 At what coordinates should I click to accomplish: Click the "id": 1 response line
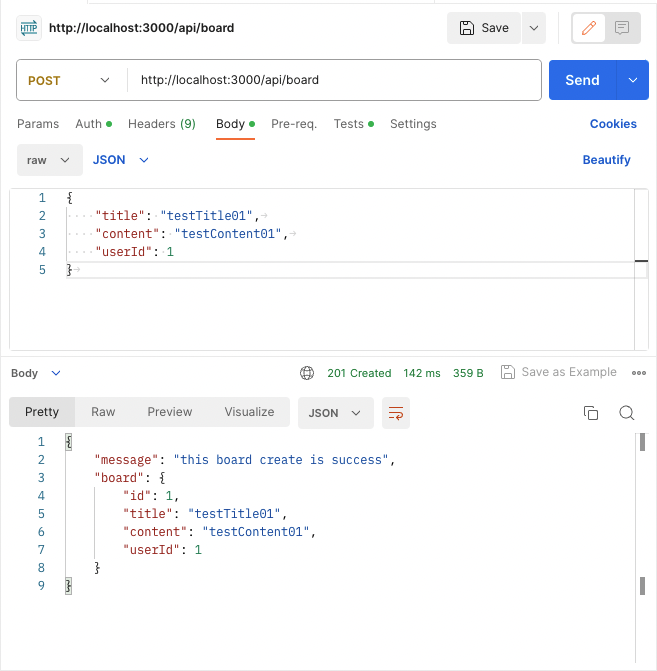click(x=151, y=496)
